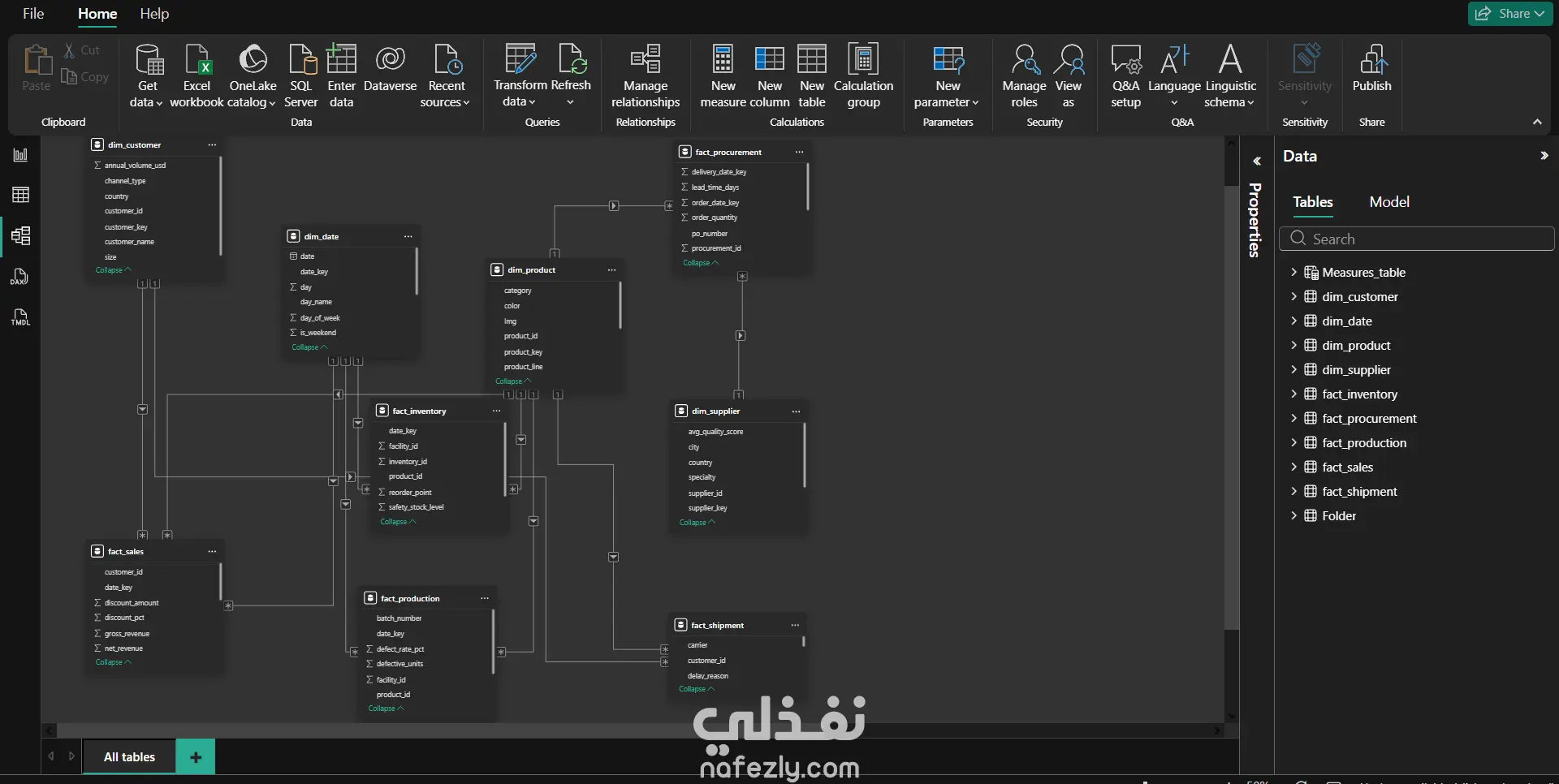Click the Data pane search field
The width and height of the screenshot is (1559, 784).
point(1416,239)
